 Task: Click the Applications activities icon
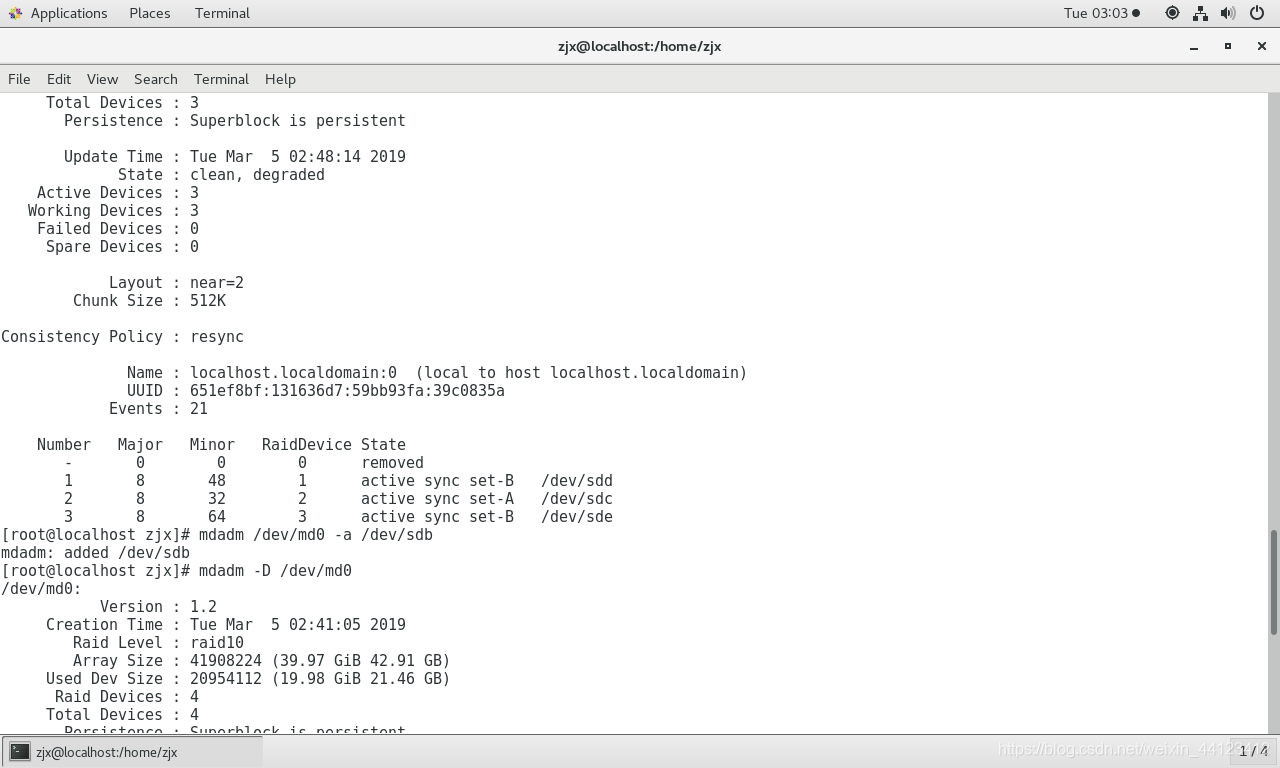click(x=15, y=13)
